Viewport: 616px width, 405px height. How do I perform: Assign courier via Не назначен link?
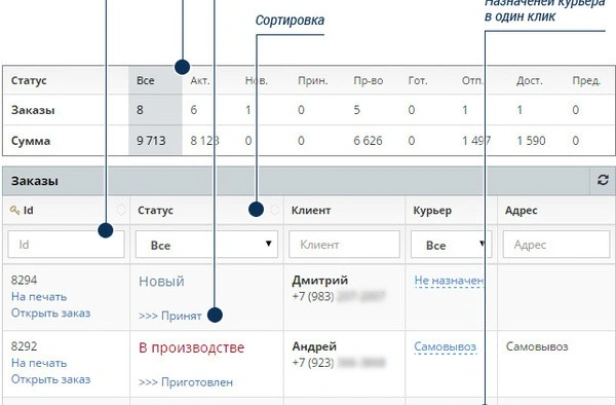(x=449, y=283)
